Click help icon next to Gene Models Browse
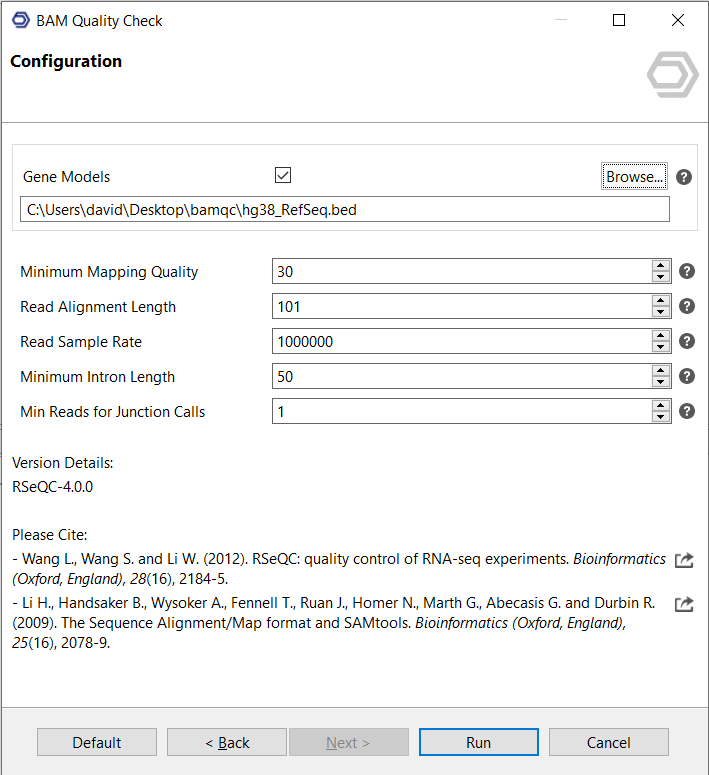The height and width of the screenshot is (775, 709). (684, 177)
